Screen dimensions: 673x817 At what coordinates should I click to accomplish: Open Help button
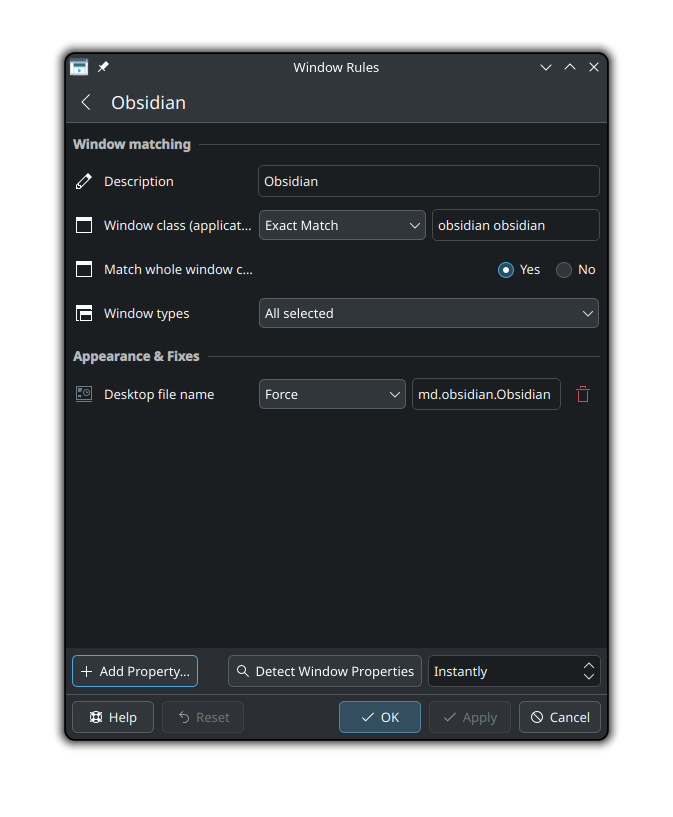[x=113, y=717]
